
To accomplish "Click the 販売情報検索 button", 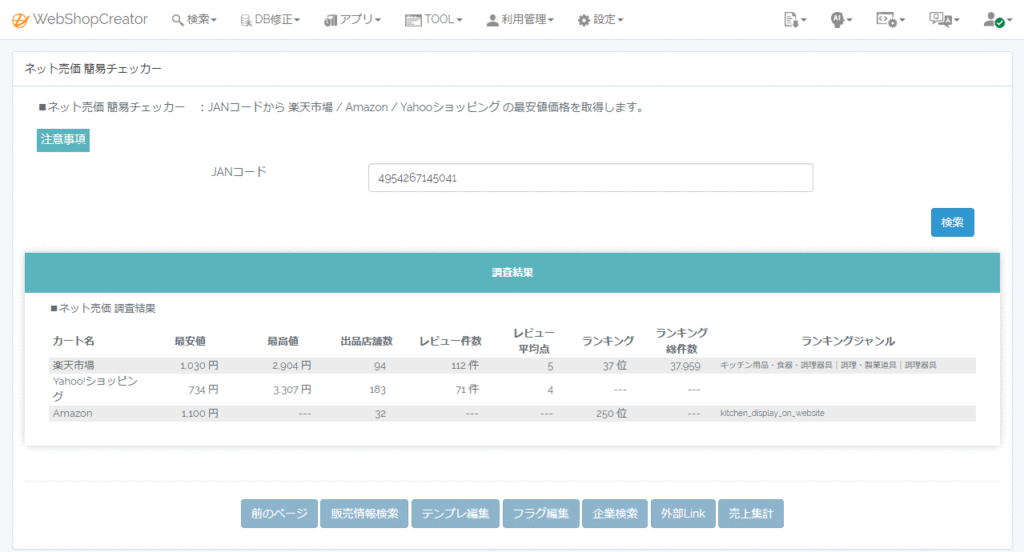I will point(364,513).
